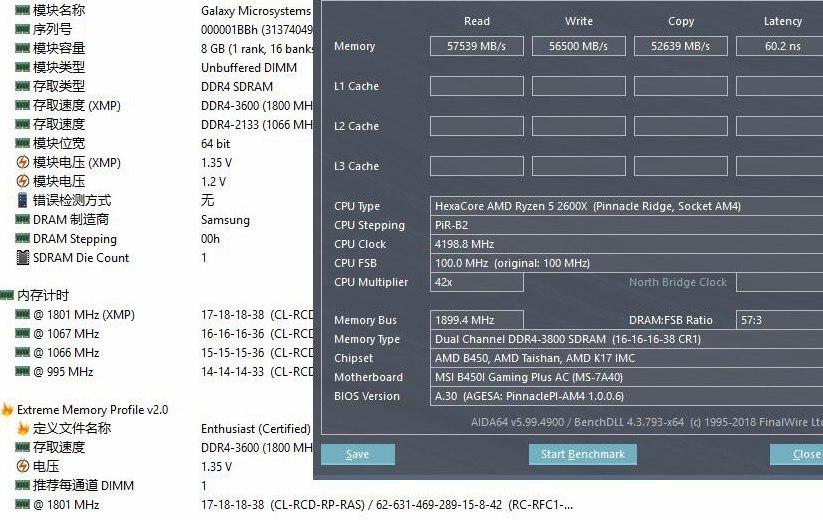
Task: Click the Latency column header
Action: [783, 22]
